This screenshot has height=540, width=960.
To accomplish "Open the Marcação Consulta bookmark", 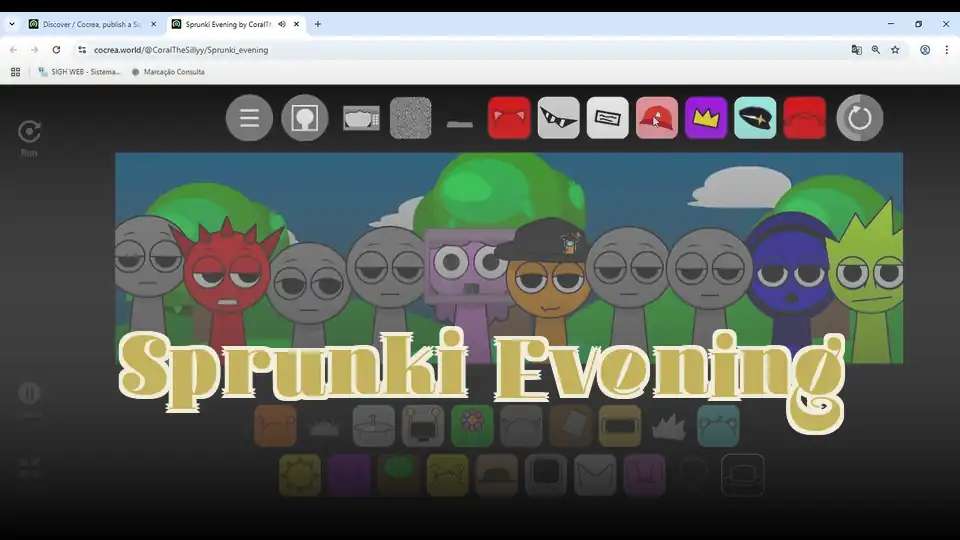I will click(168, 72).
